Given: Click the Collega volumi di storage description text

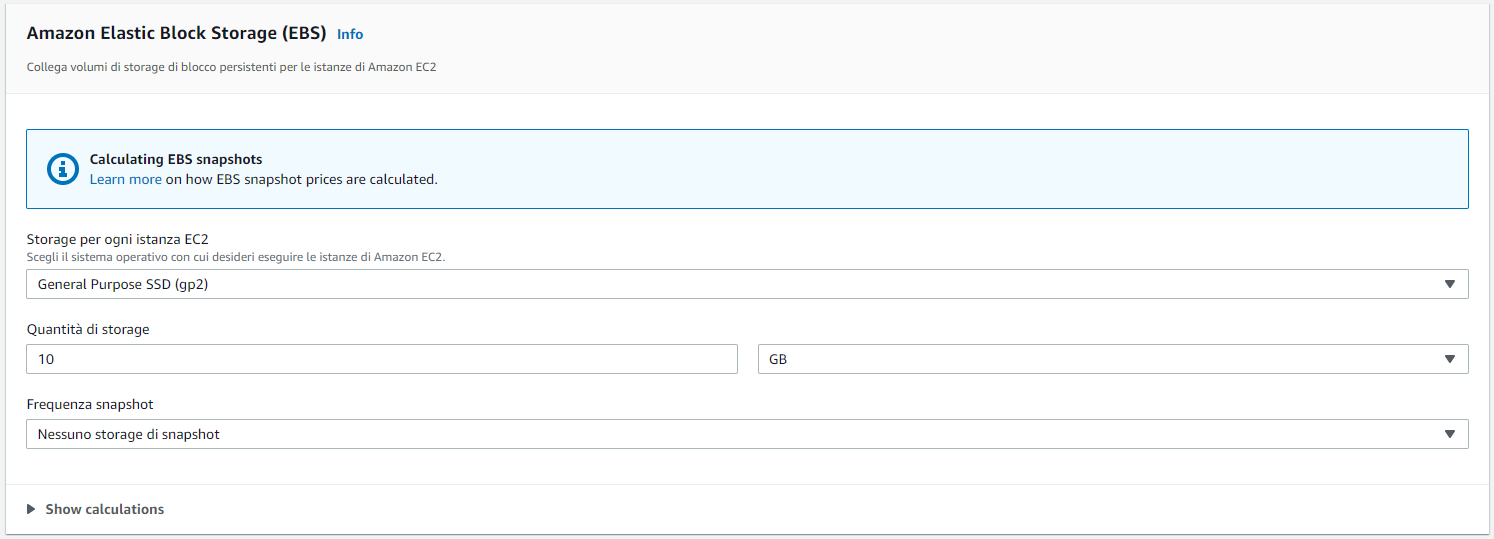Looking at the screenshot, I should [231, 67].
